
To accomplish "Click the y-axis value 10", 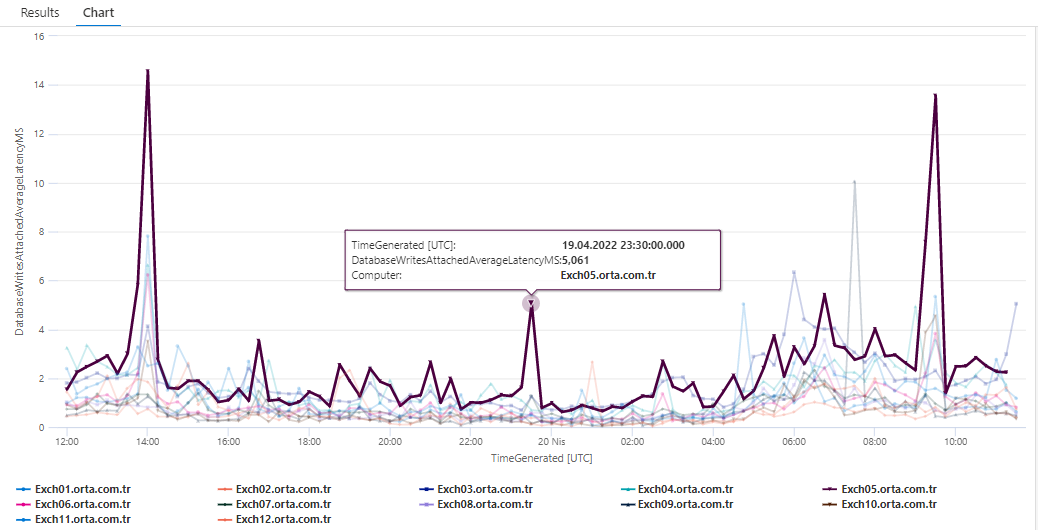I will tap(38, 183).
